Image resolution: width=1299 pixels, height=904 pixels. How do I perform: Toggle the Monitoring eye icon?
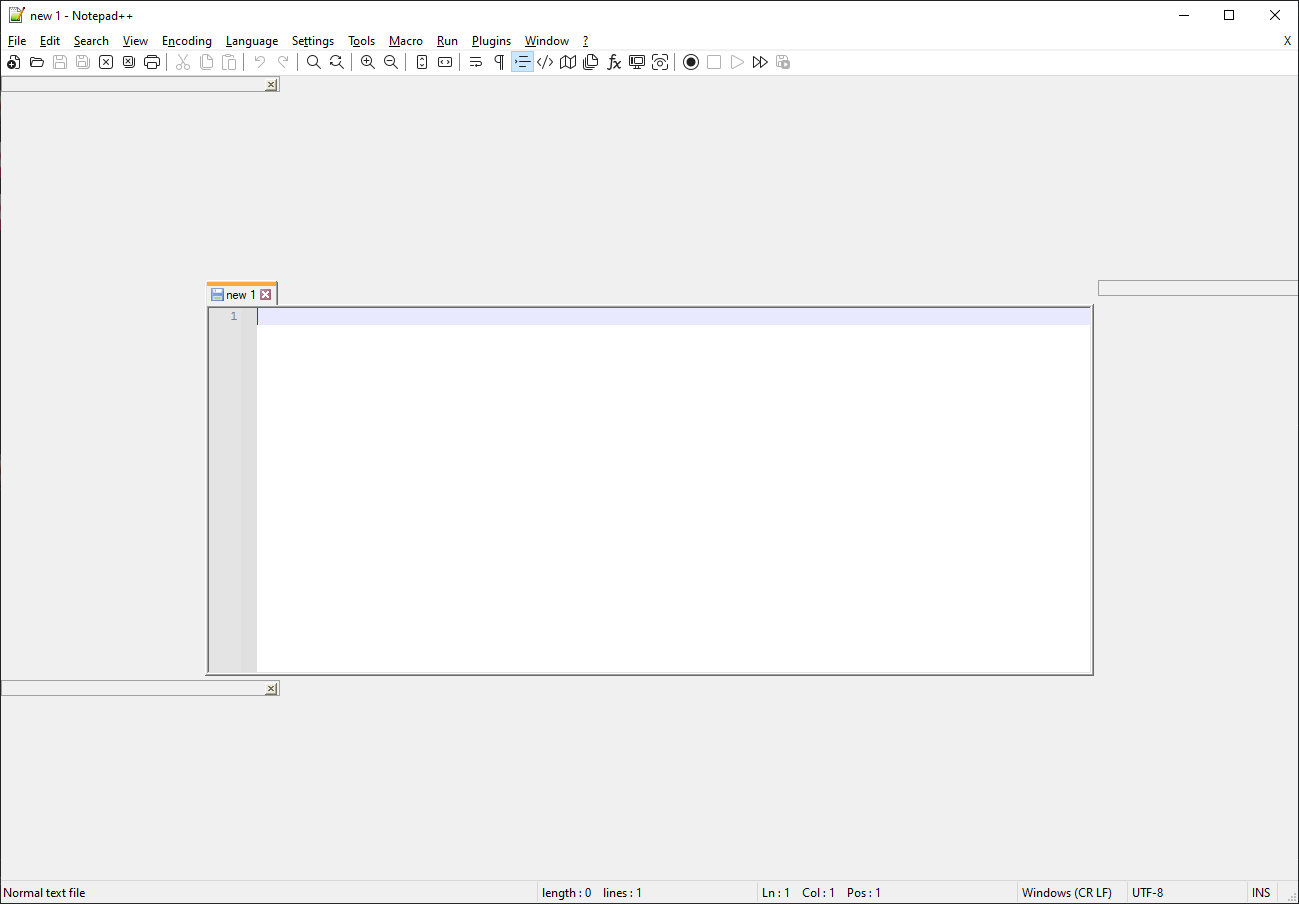coord(660,62)
